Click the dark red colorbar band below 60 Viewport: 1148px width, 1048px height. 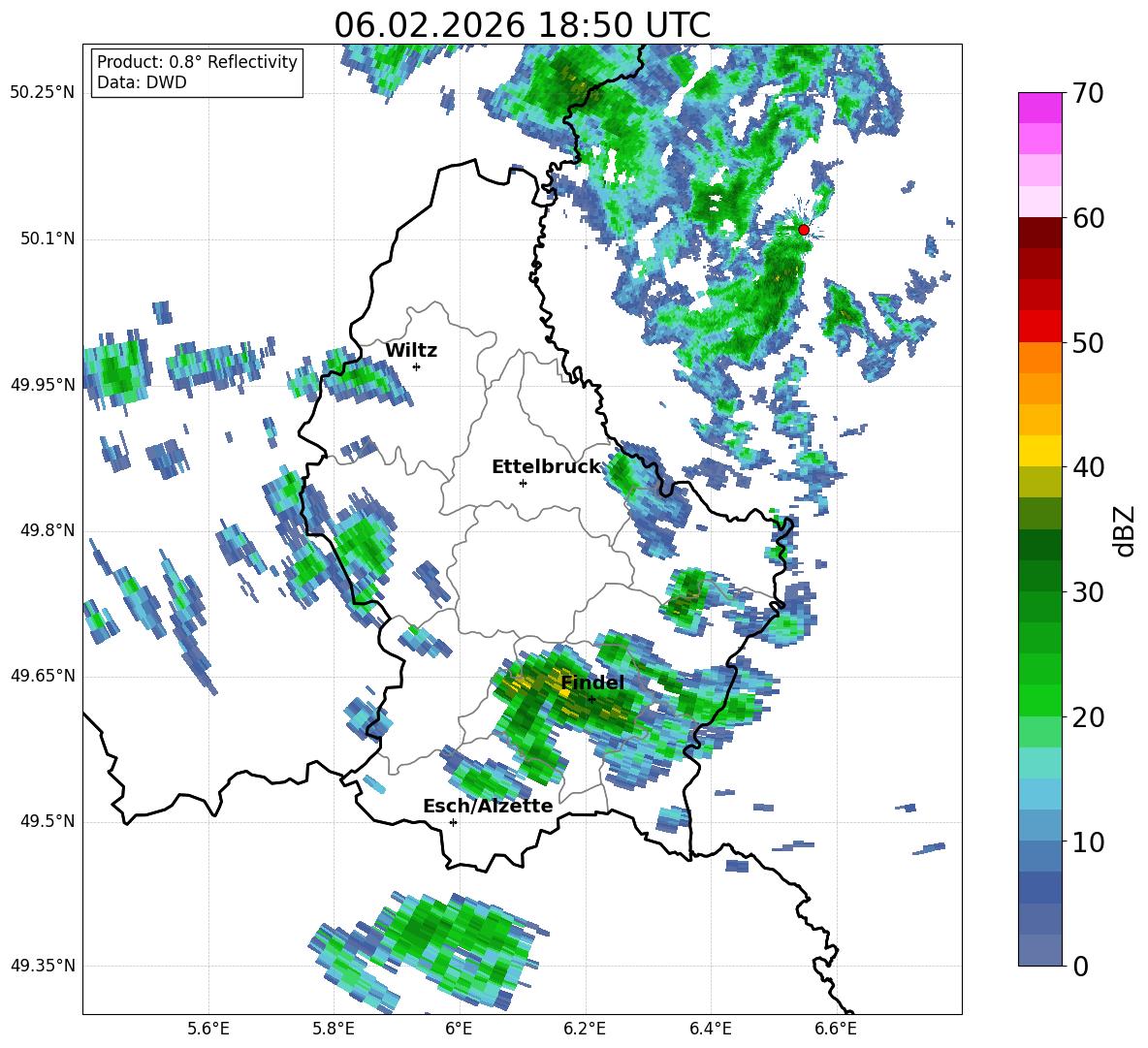1039,233
